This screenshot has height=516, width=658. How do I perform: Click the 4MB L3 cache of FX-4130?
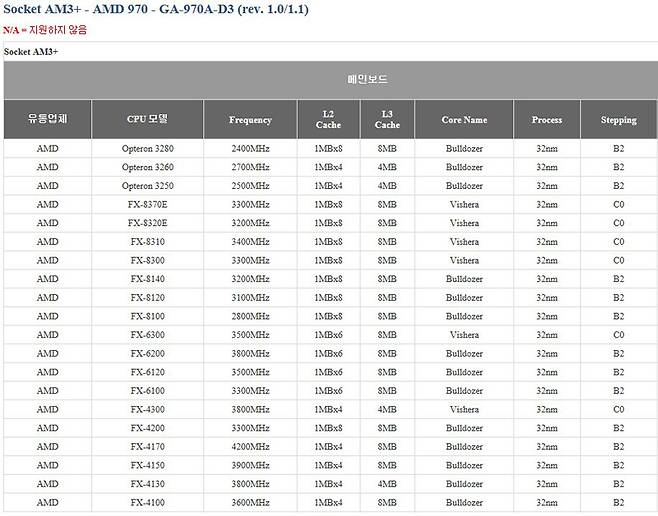coord(387,484)
